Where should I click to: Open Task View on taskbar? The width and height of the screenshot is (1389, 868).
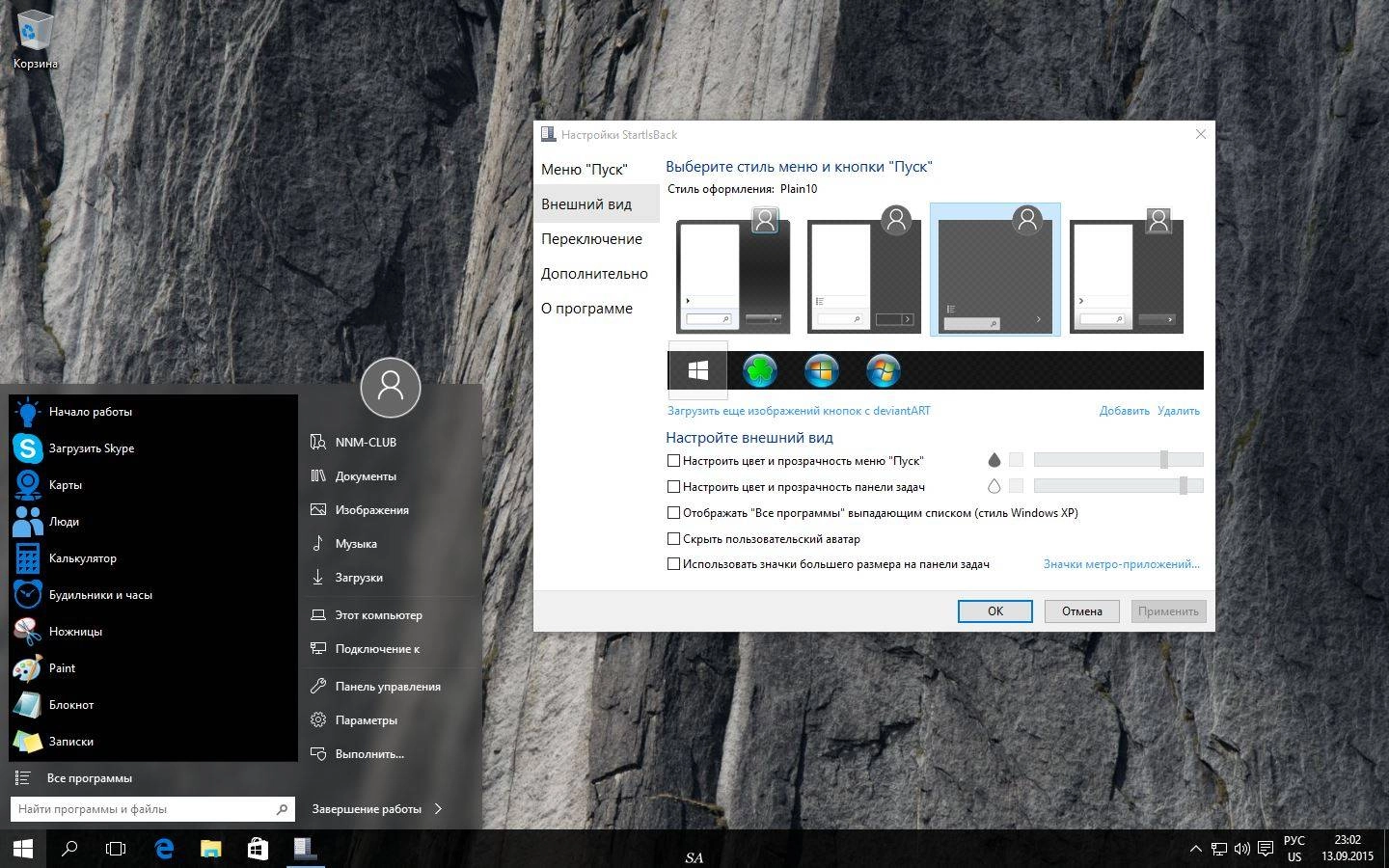[116, 849]
